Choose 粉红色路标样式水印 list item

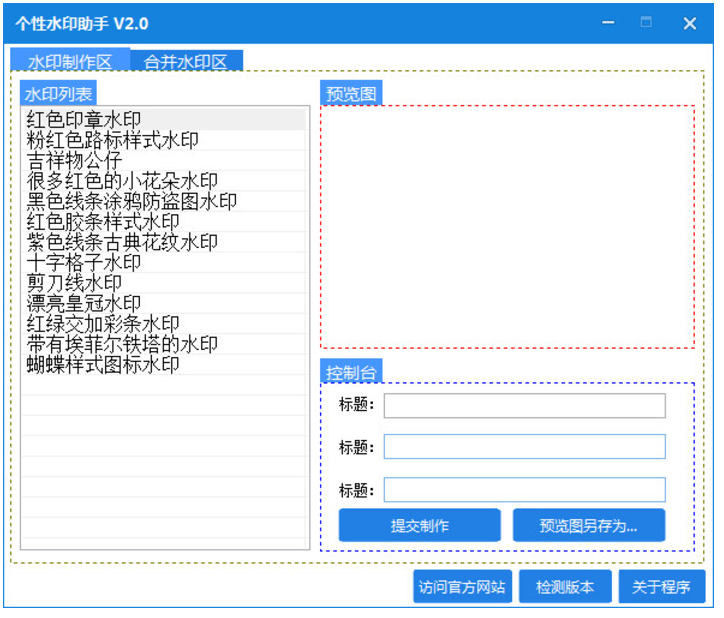pyautogui.click(x=112, y=140)
